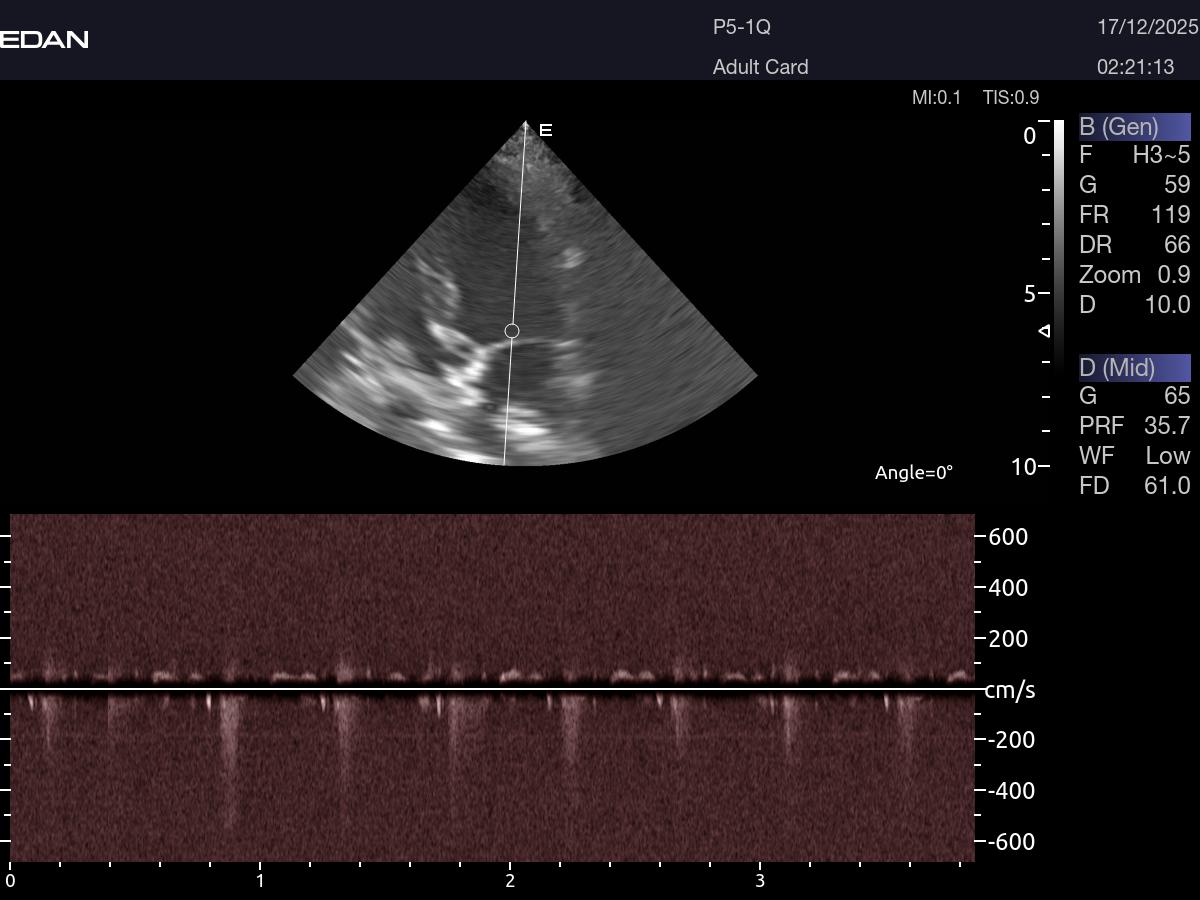Click the tallest spectral peak near 1 second
1200x900 pixels.
pos(231,760)
